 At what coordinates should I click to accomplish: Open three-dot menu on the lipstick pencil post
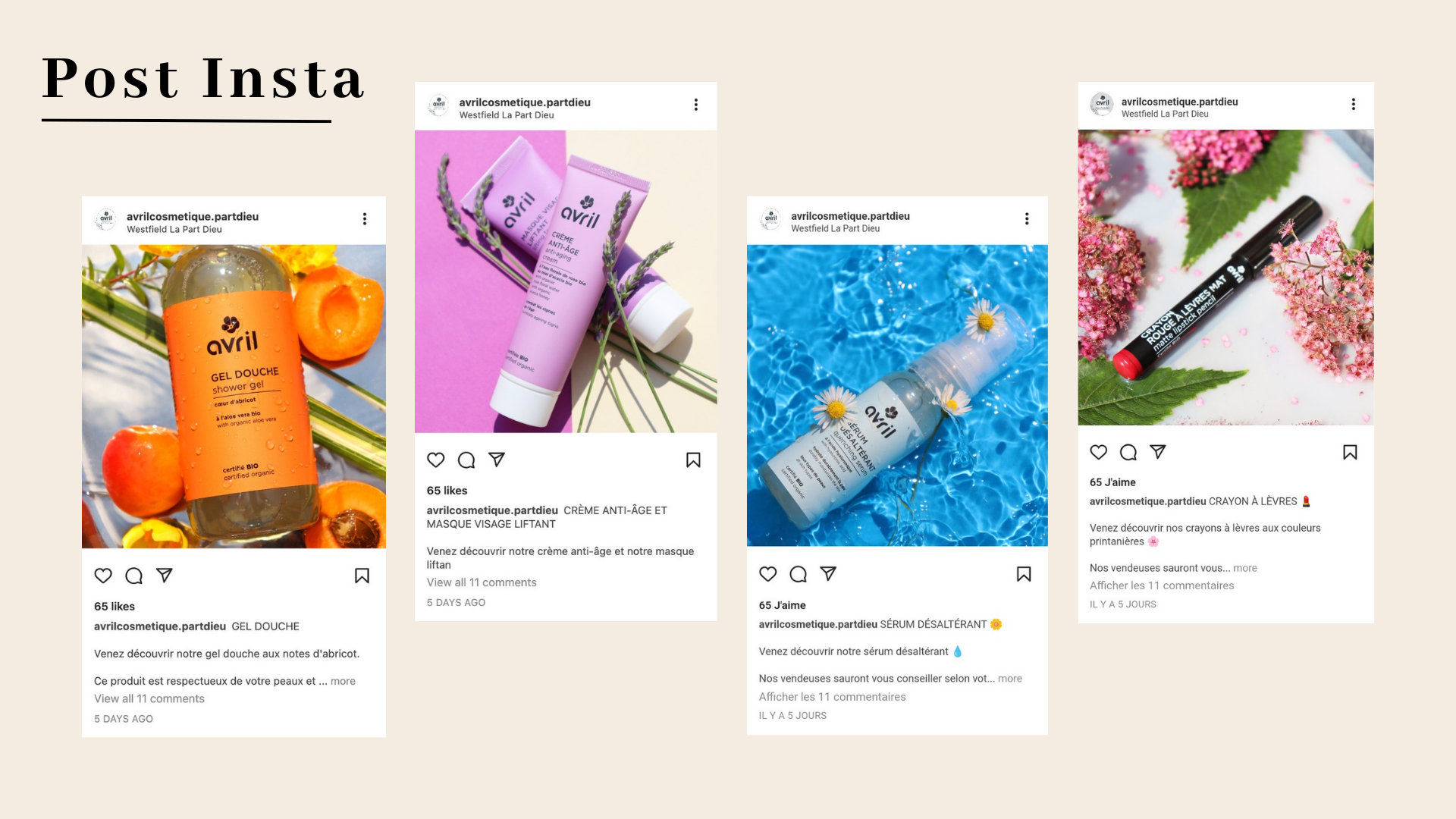[x=1354, y=104]
